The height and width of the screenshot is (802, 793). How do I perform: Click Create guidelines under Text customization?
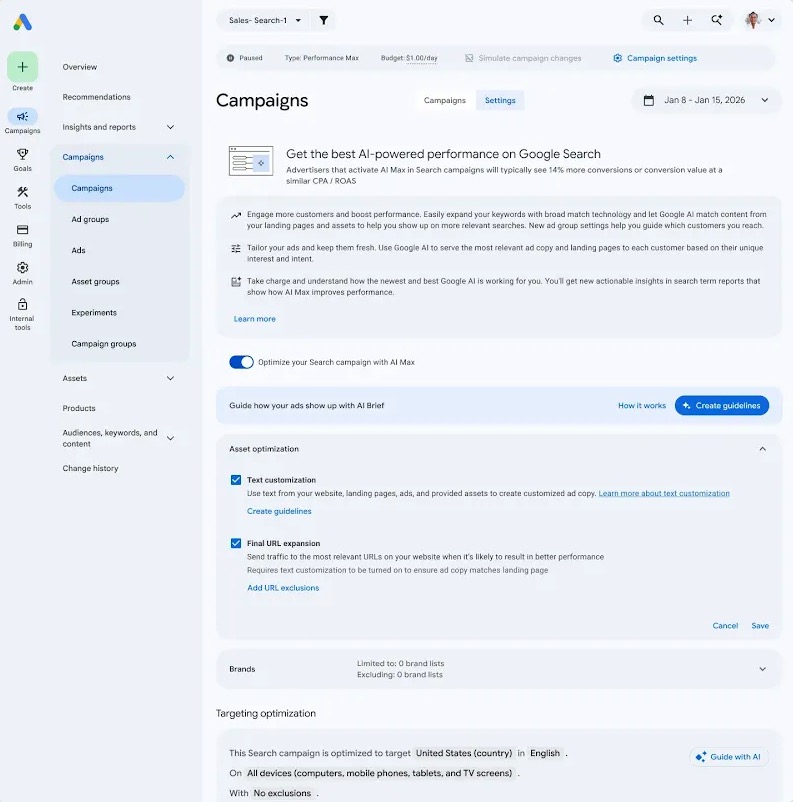[279, 511]
